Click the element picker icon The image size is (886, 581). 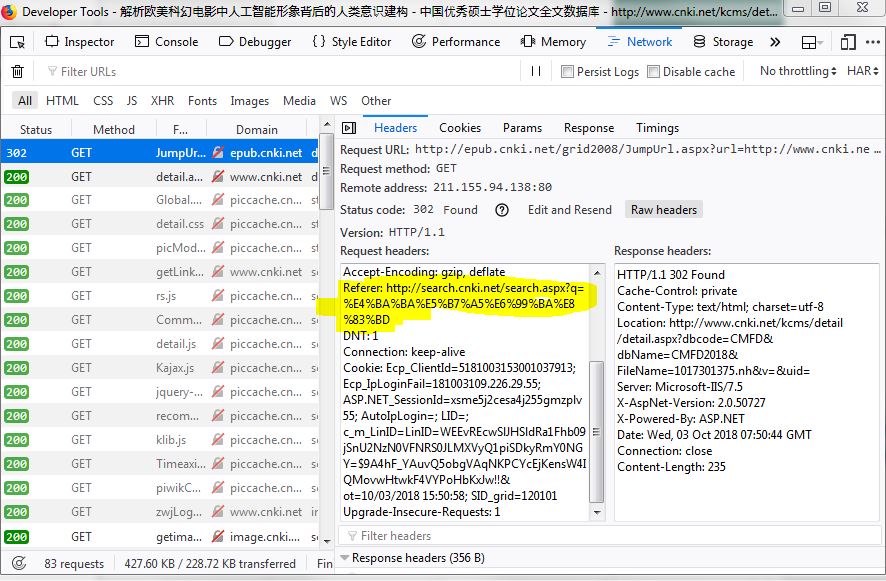click(x=18, y=42)
